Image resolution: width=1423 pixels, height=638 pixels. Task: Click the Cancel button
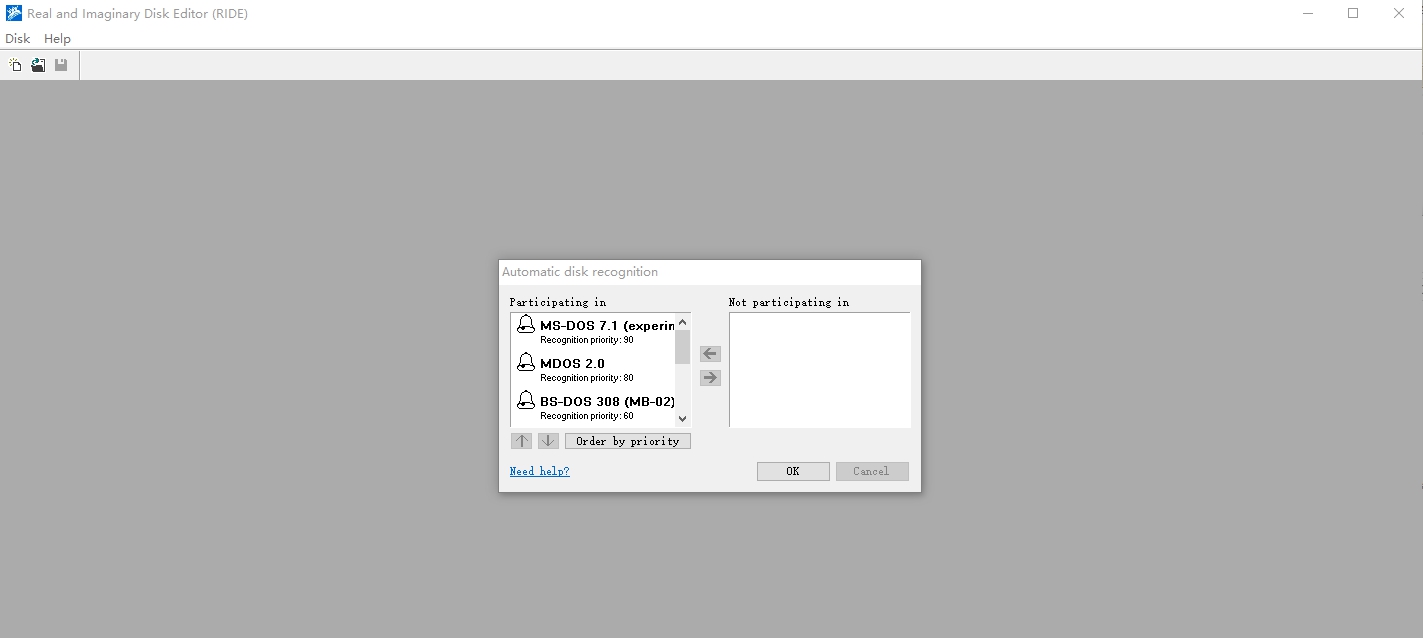pos(871,471)
